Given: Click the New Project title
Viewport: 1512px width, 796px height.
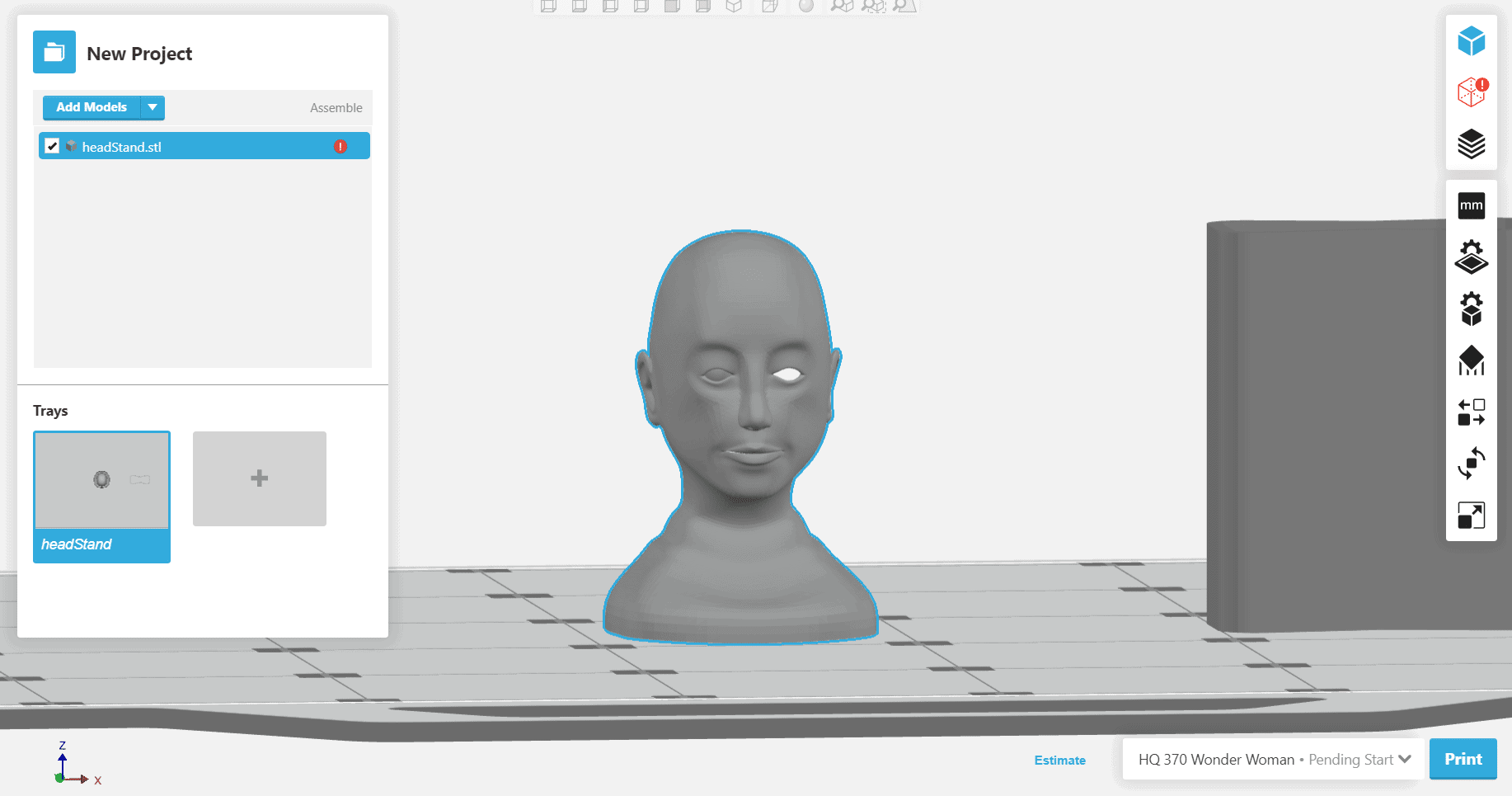Looking at the screenshot, I should pos(139,54).
